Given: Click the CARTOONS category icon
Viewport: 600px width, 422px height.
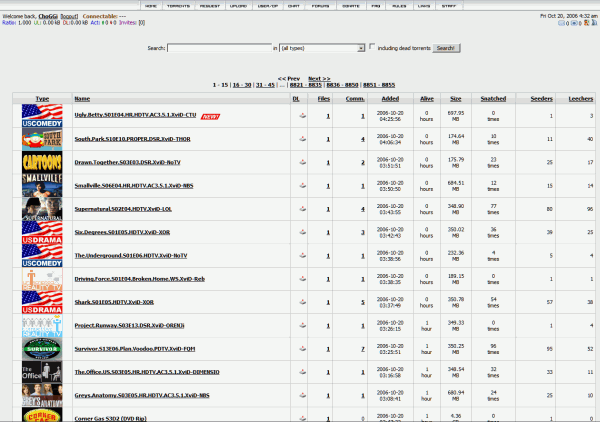Looking at the screenshot, I should (x=42, y=162).
